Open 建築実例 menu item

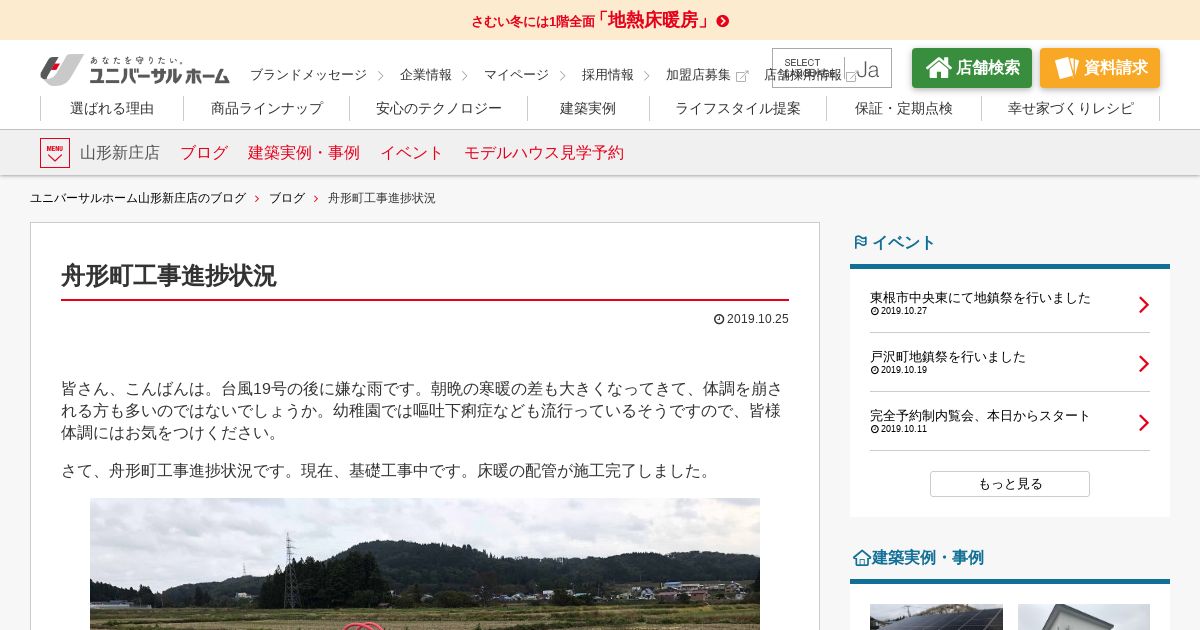click(588, 108)
